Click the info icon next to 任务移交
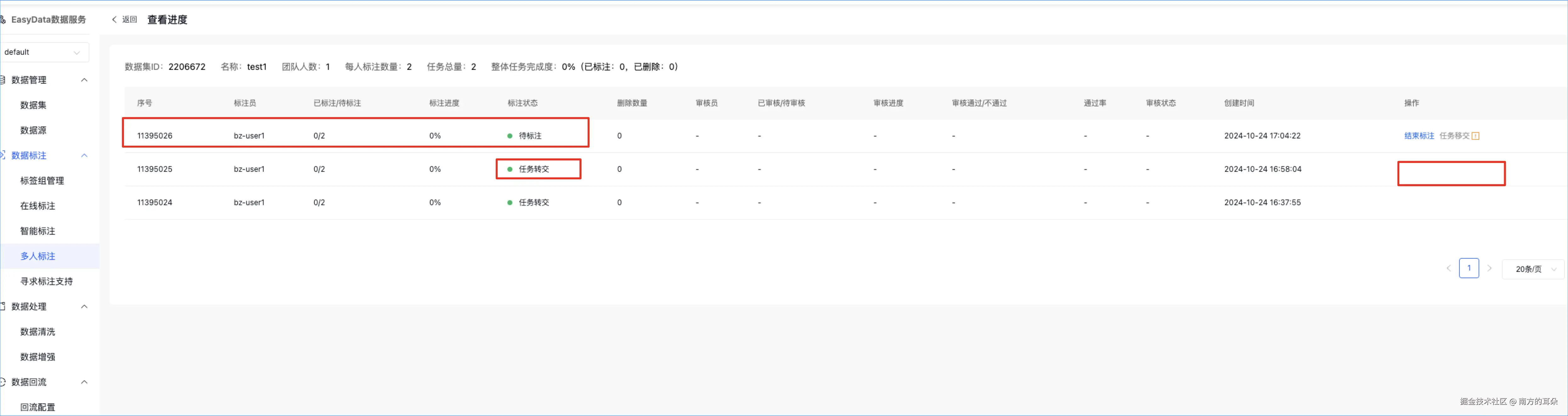This screenshot has width=1568, height=416. [1475, 136]
